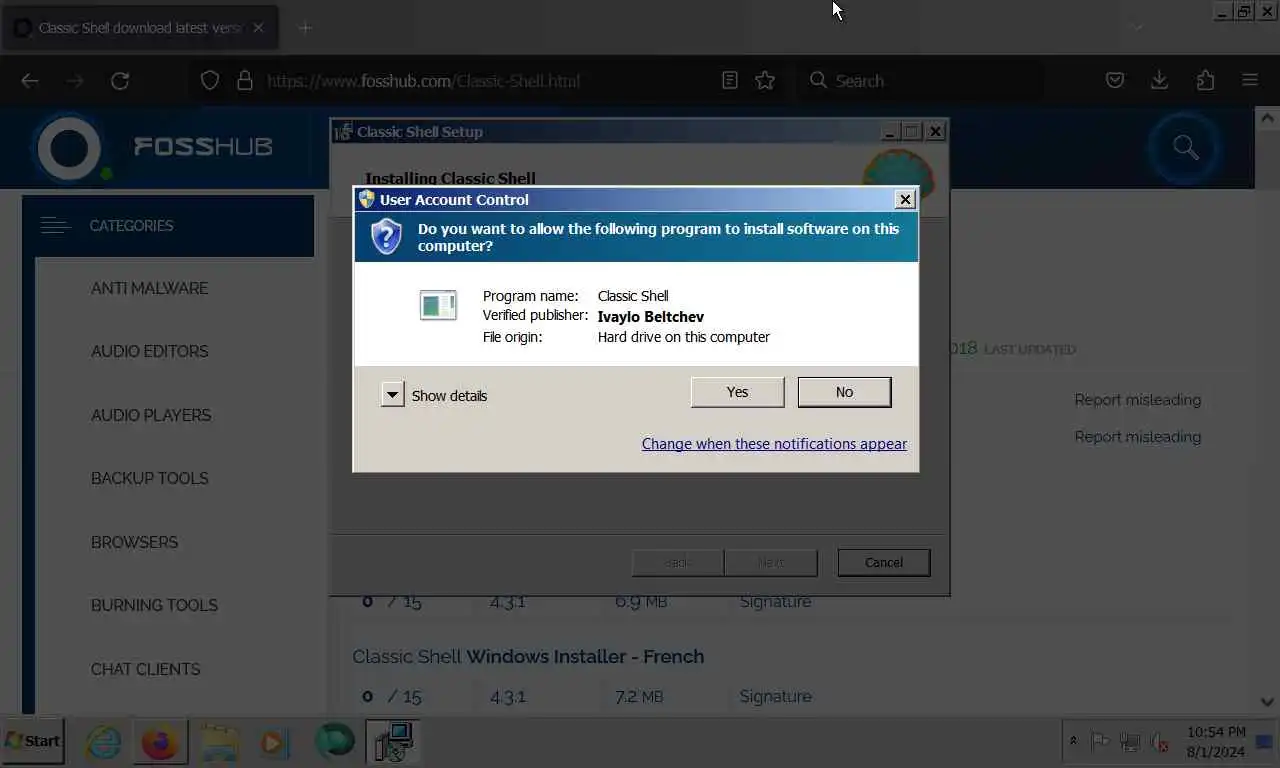
Task: Toggle reader view icon
Action: click(x=730, y=81)
